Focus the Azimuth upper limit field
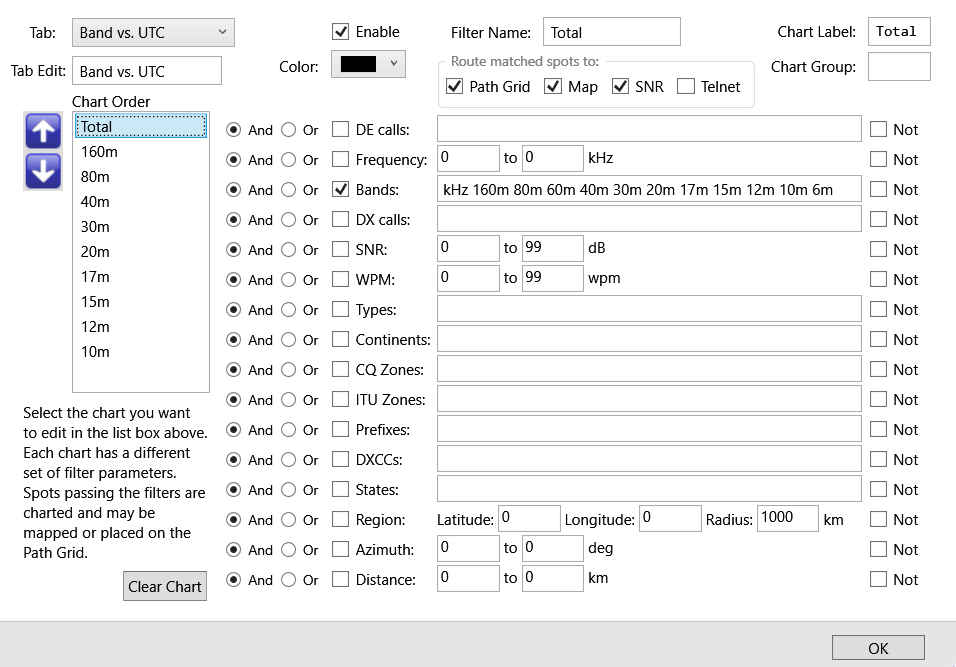956x667 pixels. pyautogui.click(x=552, y=548)
